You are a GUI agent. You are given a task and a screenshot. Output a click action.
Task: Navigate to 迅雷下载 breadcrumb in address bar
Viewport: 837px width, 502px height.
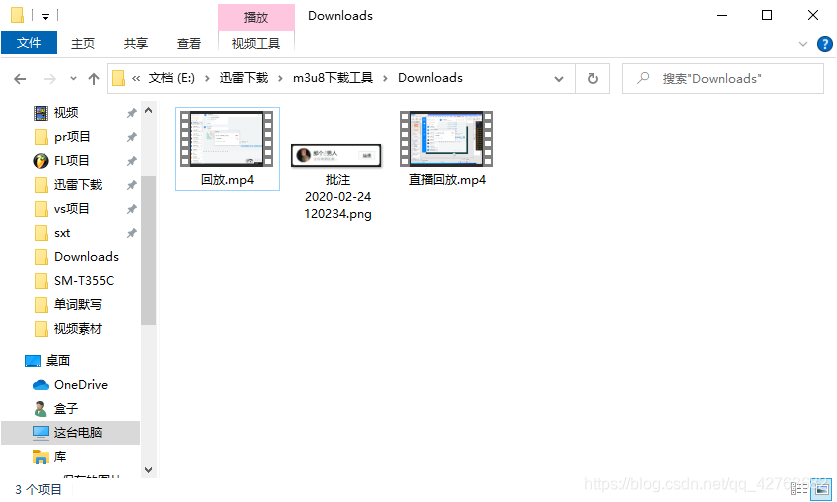pyautogui.click(x=243, y=78)
